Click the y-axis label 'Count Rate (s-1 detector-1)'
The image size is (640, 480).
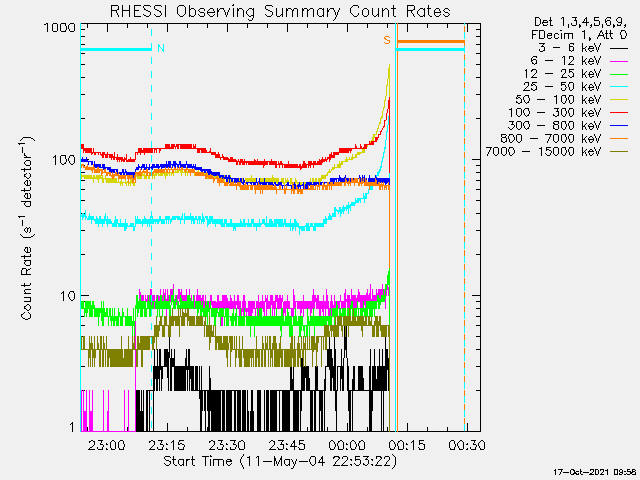coord(27,229)
